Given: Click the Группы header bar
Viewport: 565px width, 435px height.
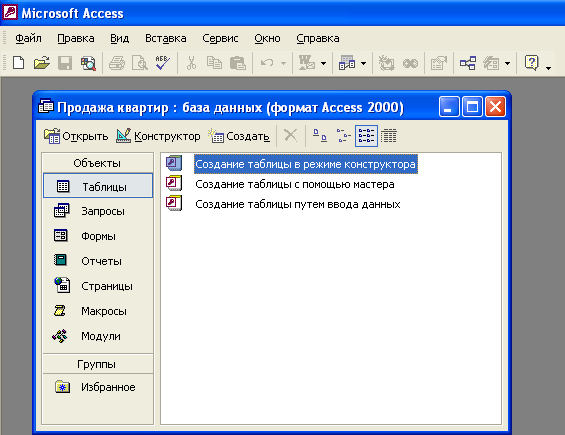Looking at the screenshot, I should (x=97, y=364).
